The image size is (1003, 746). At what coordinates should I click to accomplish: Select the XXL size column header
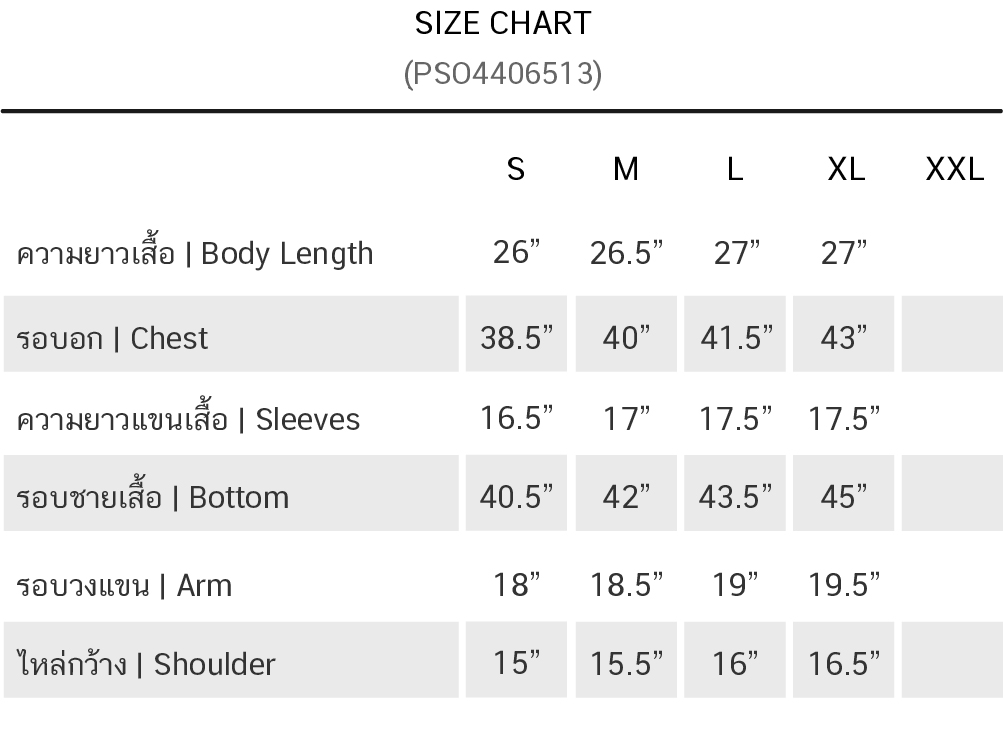[955, 170]
